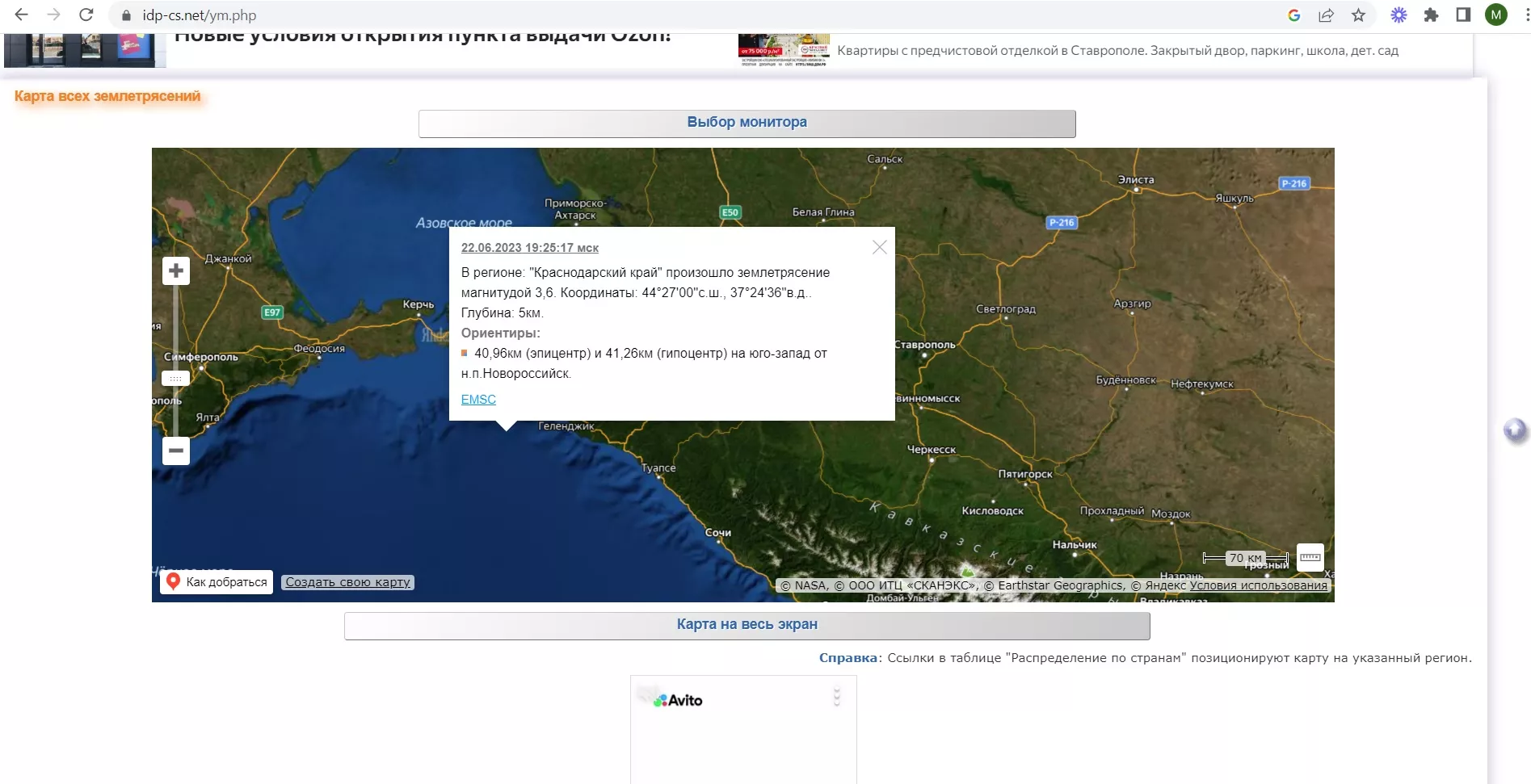1531x784 pixels.
Task: Expand the Выбор монитора selector bar
Action: (747, 123)
